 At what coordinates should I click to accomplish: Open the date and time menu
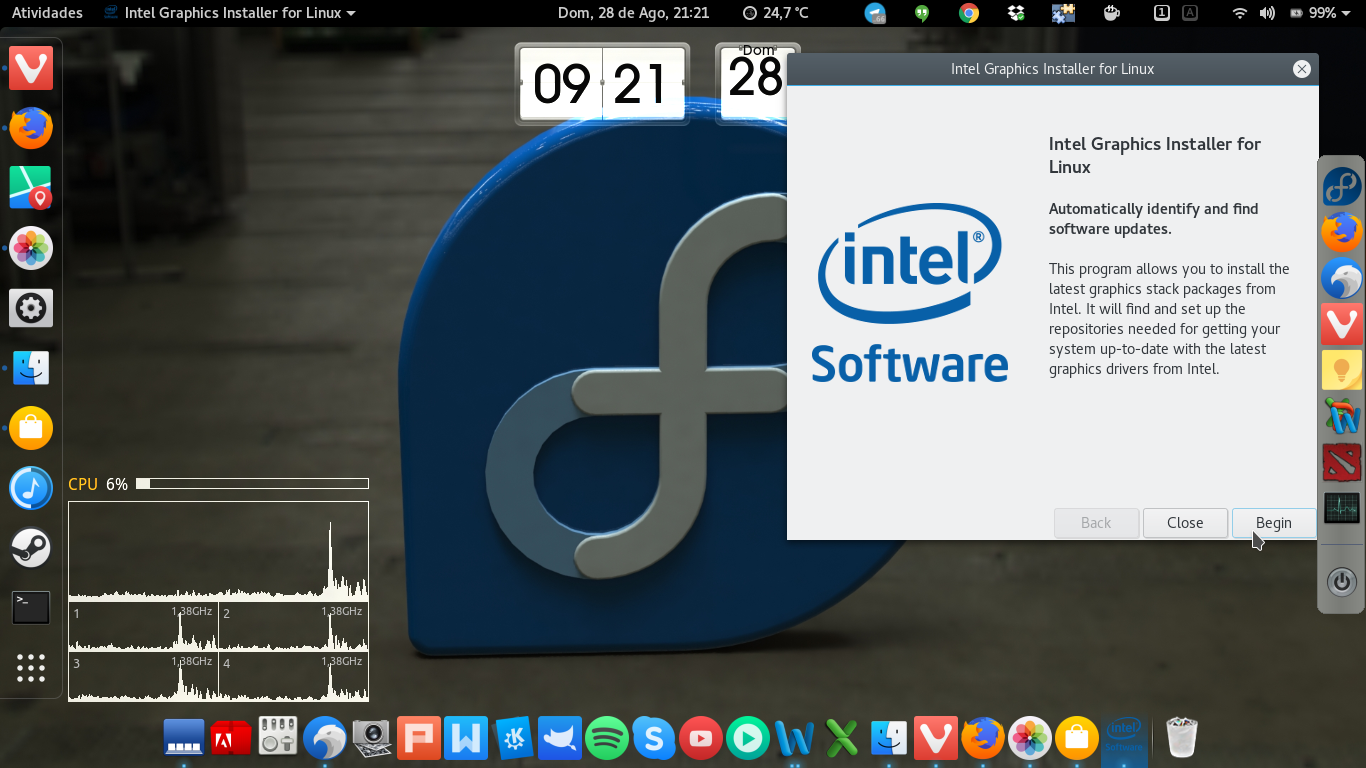pyautogui.click(x=633, y=13)
